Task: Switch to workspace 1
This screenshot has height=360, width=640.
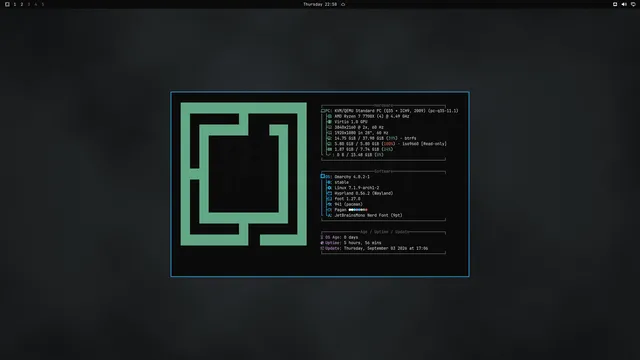Action: 15,4
